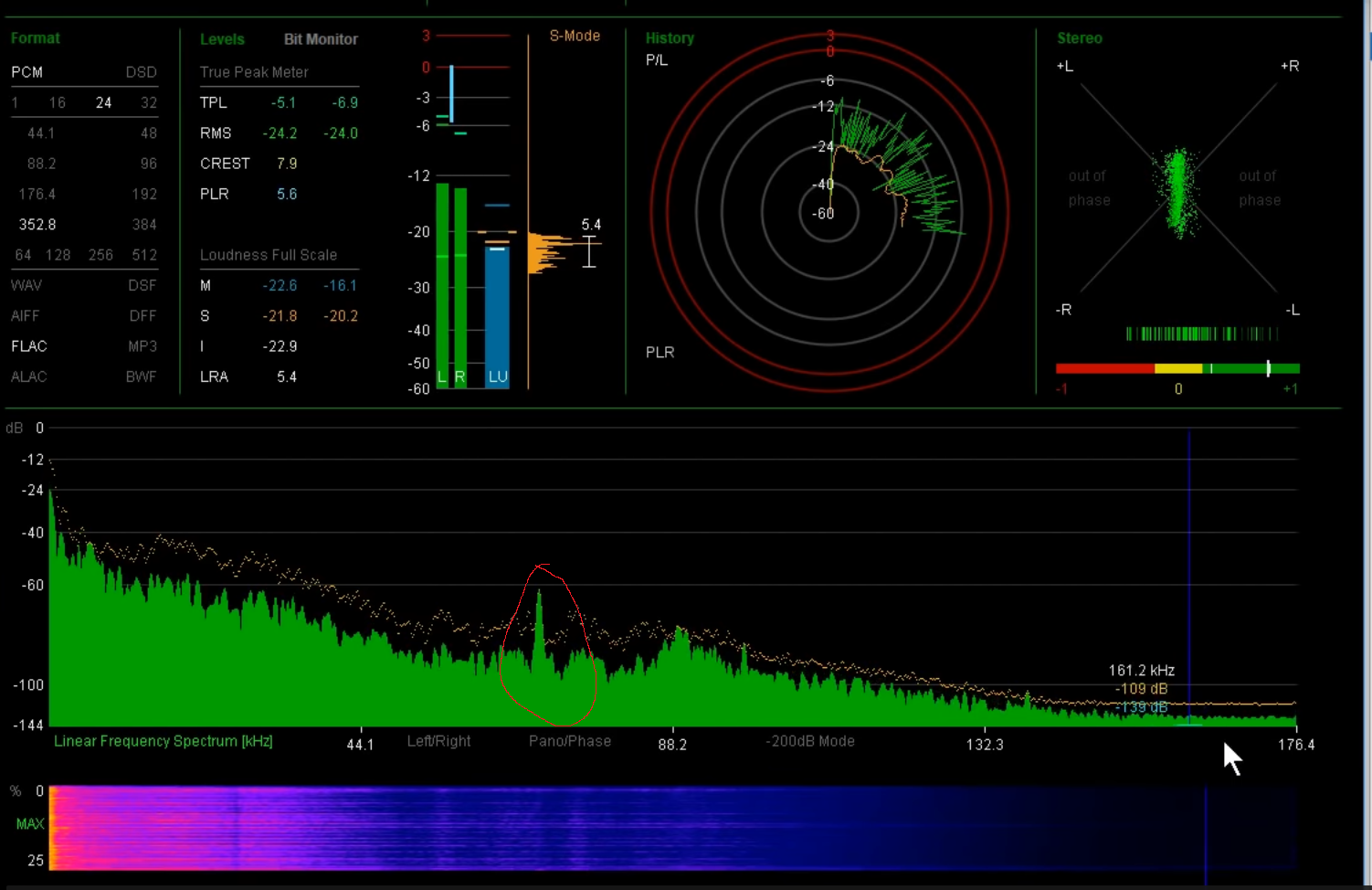Click the green stereo goniometer cloud
The image size is (1372, 890).
tap(1178, 192)
